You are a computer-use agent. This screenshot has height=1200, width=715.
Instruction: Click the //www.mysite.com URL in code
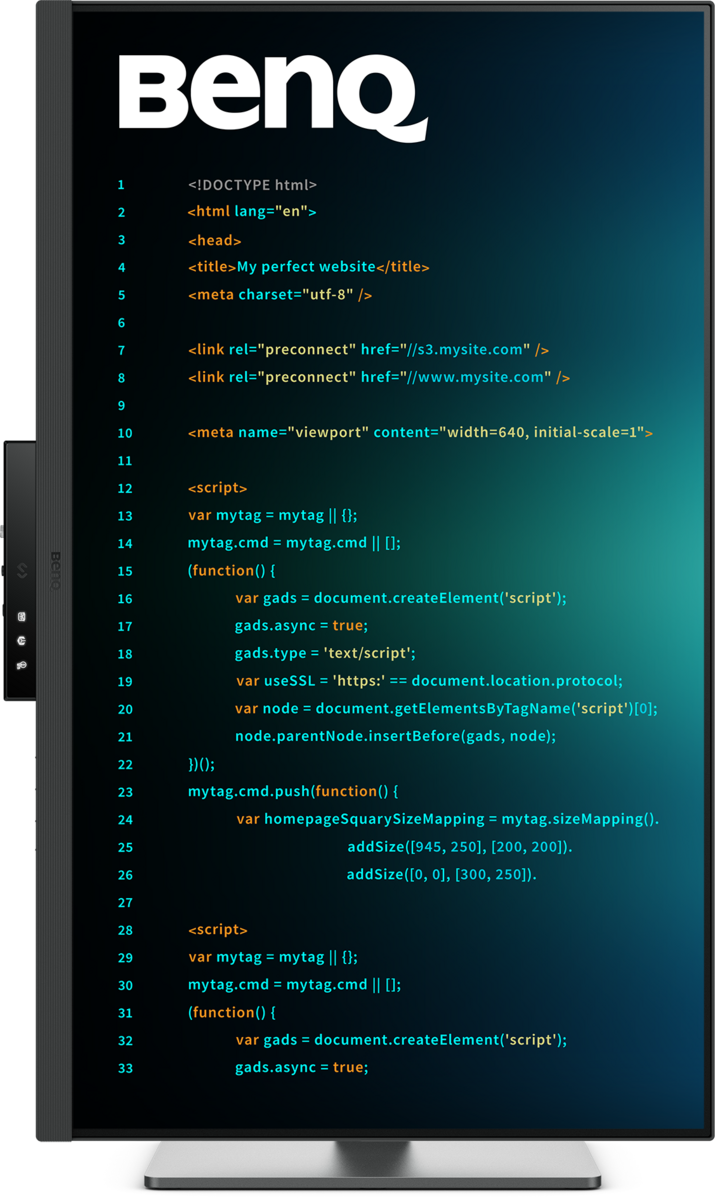[475, 377]
